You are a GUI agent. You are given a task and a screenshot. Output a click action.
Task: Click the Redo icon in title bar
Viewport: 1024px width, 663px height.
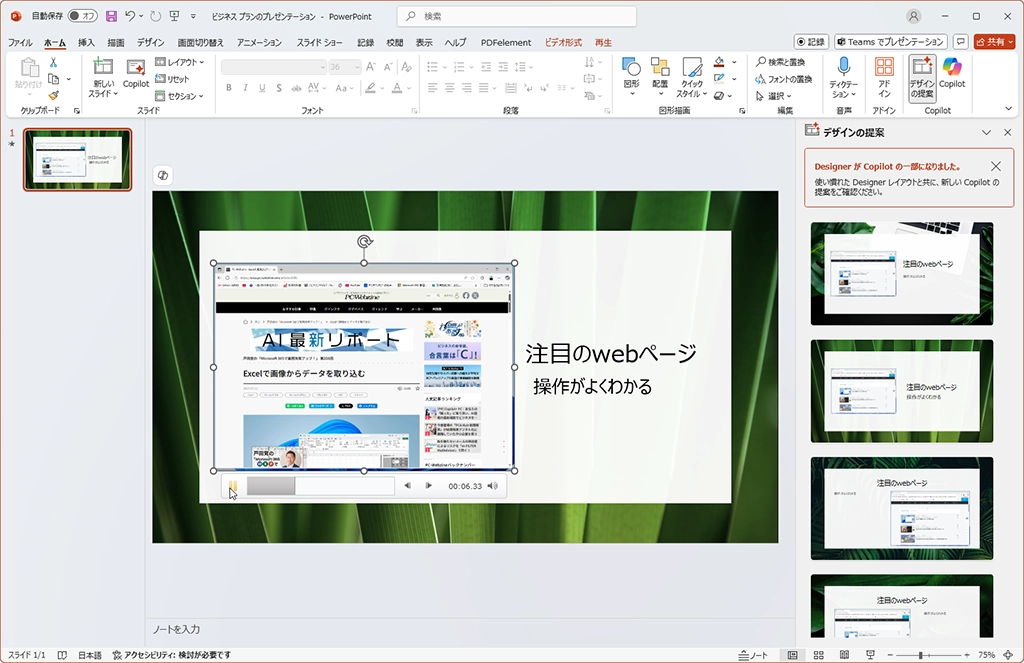[x=155, y=16]
